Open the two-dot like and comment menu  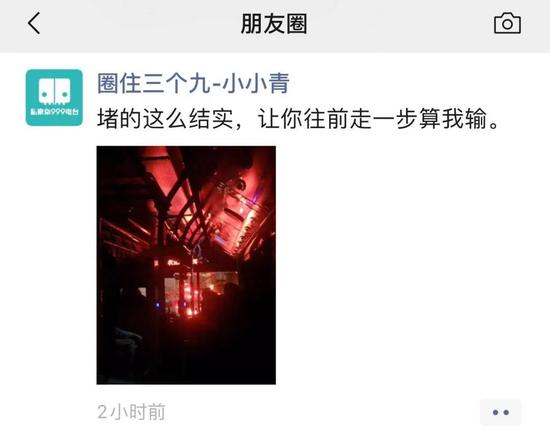click(501, 412)
